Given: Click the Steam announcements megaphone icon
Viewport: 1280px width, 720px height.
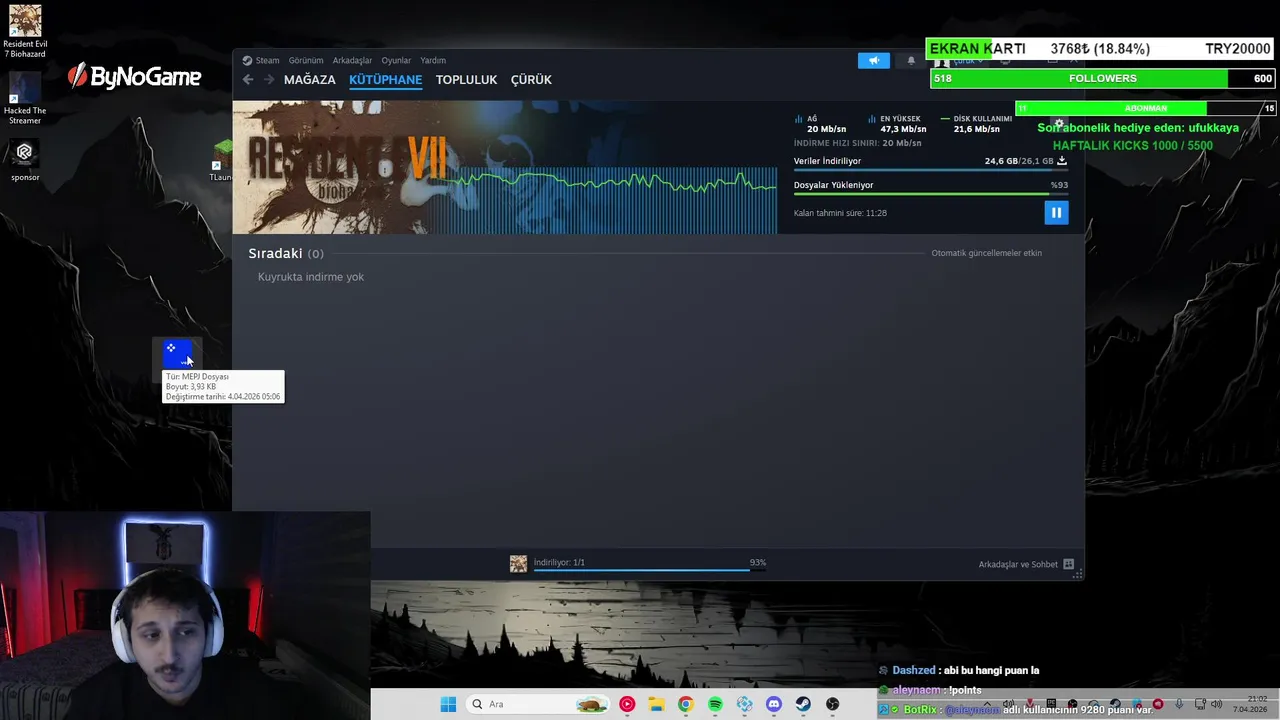Looking at the screenshot, I should [873, 60].
